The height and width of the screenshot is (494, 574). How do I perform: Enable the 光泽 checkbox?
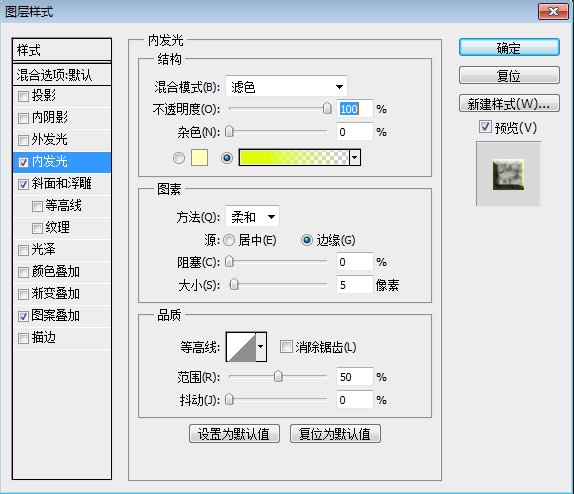pyautogui.click(x=23, y=250)
